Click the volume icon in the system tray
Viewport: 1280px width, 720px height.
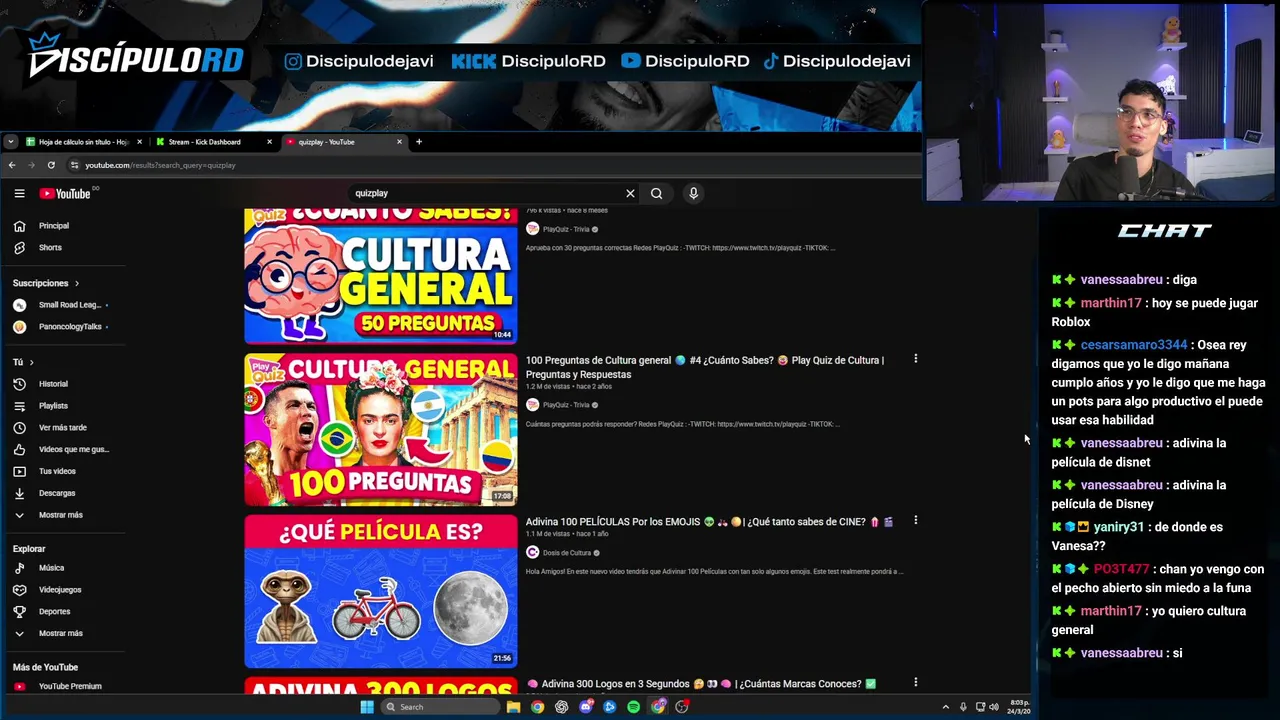pos(993,707)
